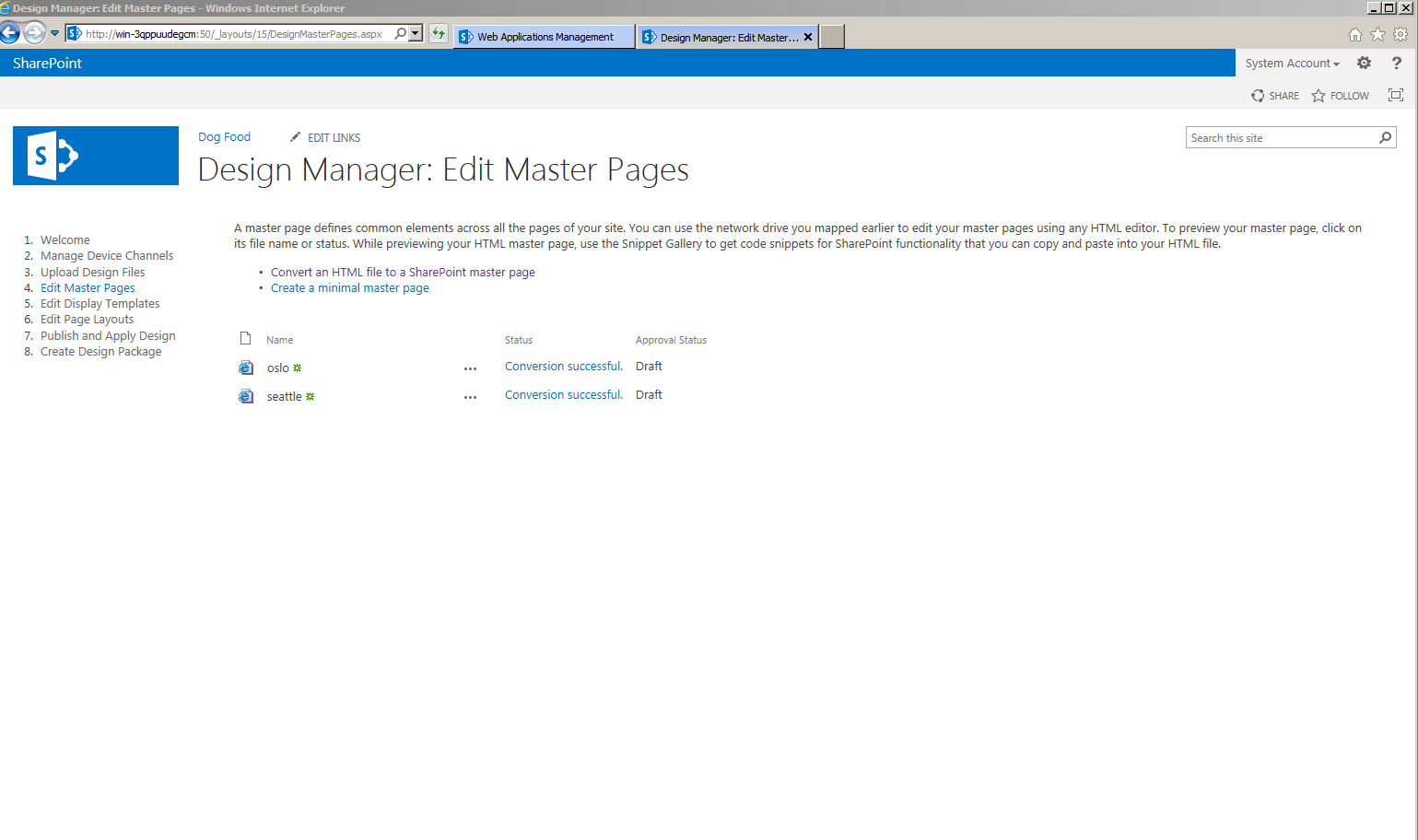This screenshot has height=840, width=1418.
Task: Open the Dog Food site link
Action: [224, 136]
